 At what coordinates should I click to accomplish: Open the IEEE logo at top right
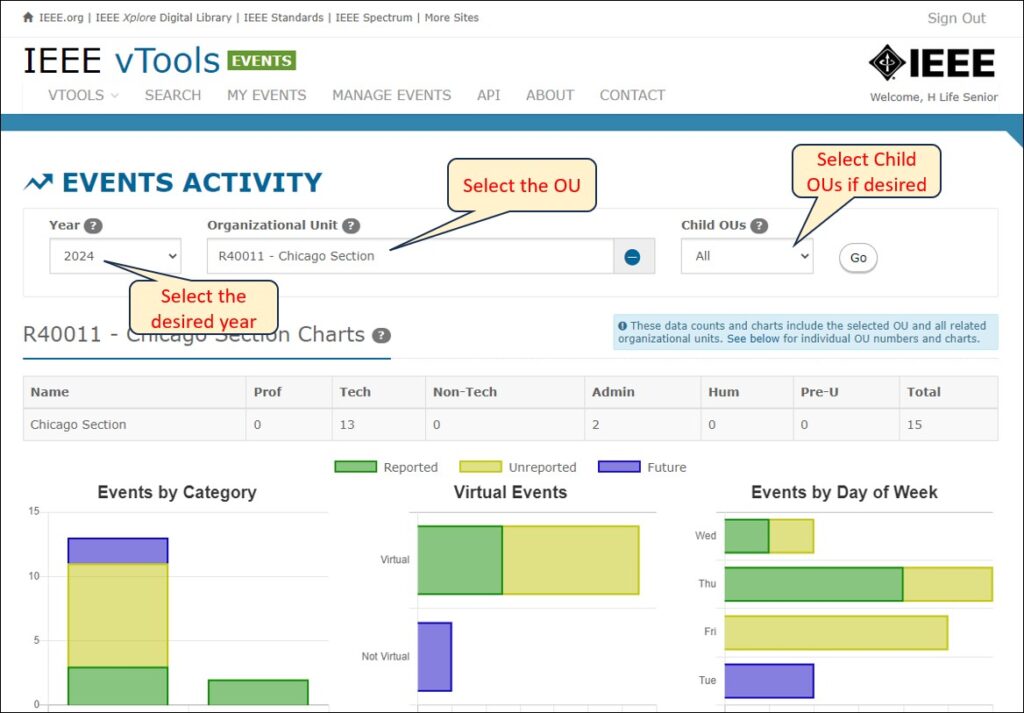tap(932, 63)
